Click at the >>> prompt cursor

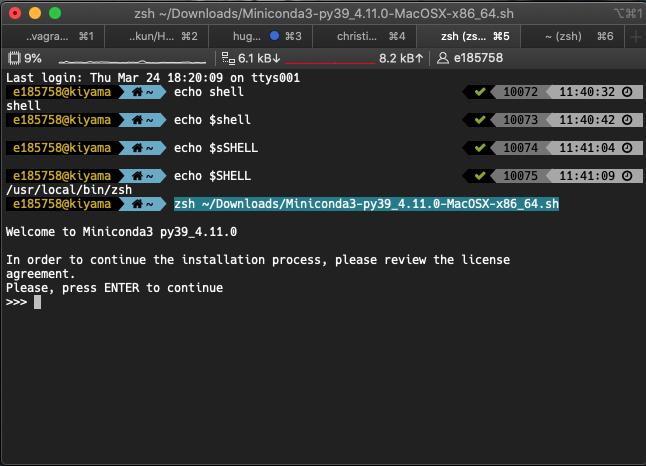point(37,302)
